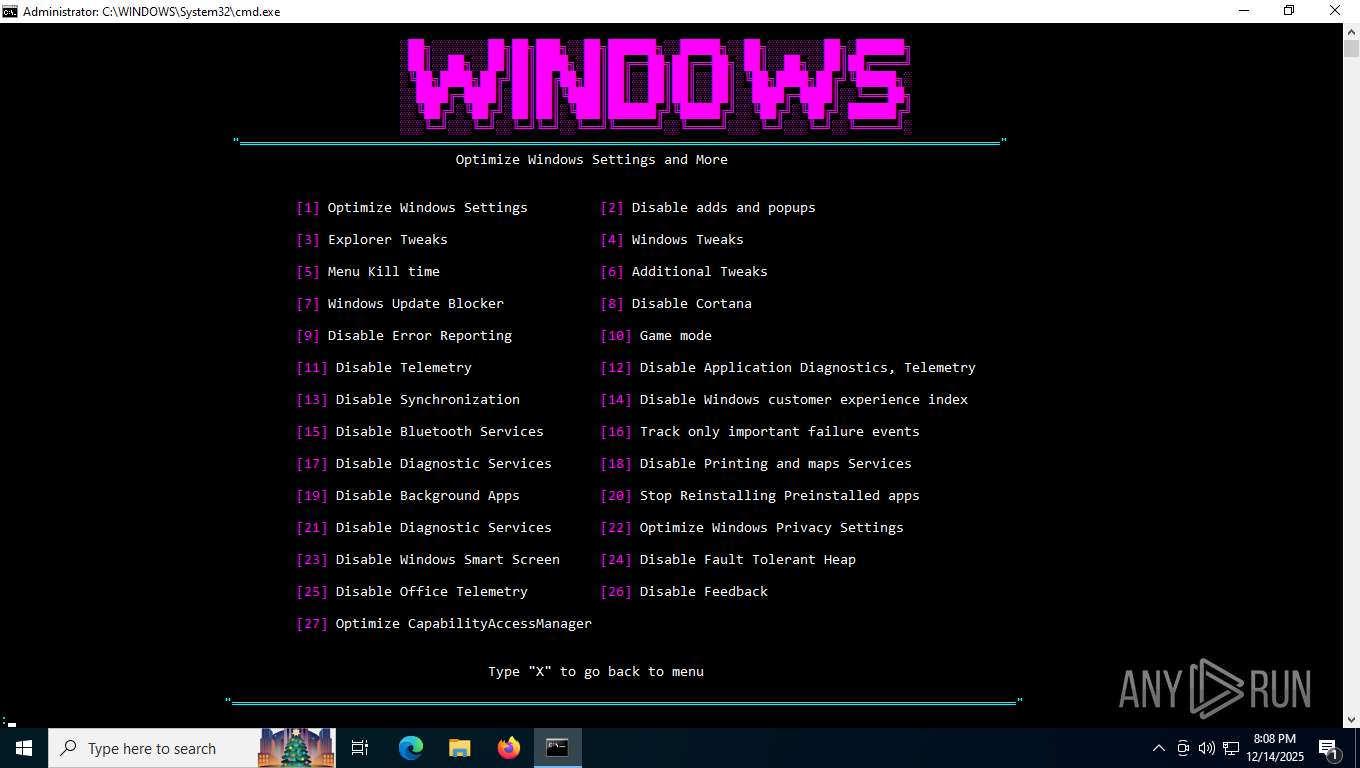The width and height of the screenshot is (1360, 768).
Task: Click option [20] Stop Reinstalling Preinstalled apps
Action: pos(760,496)
